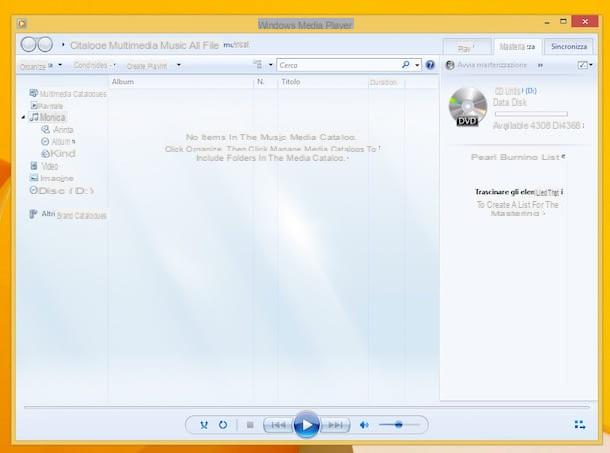This screenshot has height=453, width=610.
Task: Mute the volume speaker icon
Action: 364,425
